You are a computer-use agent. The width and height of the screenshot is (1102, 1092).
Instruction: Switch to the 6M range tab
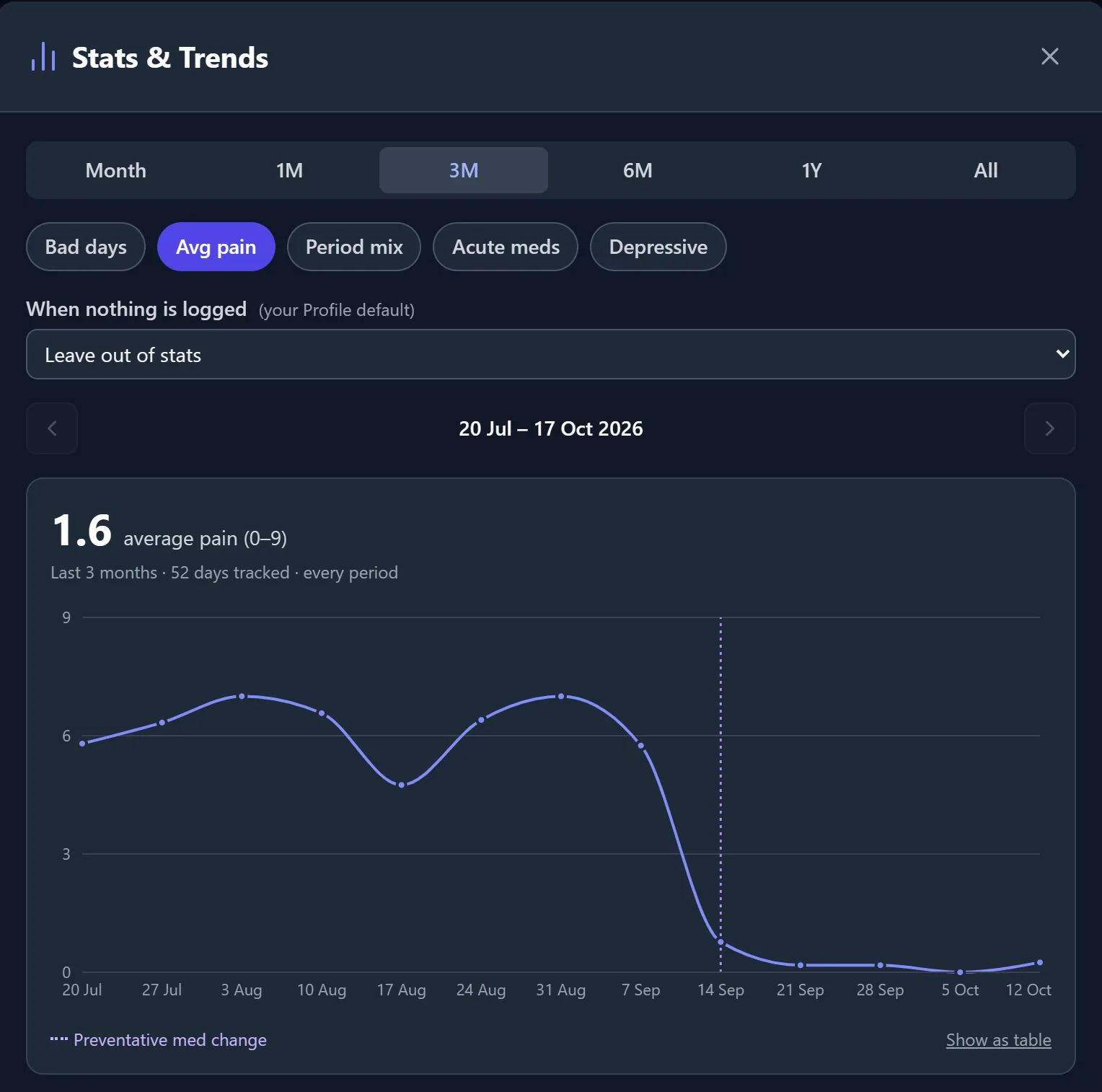coord(638,170)
